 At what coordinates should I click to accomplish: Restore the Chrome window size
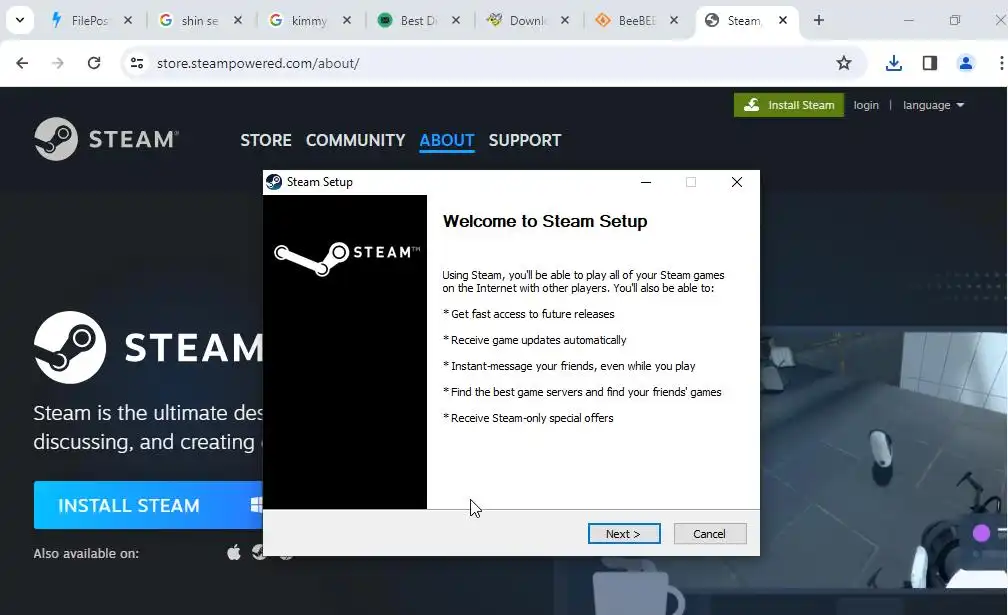pyautogui.click(x=955, y=21)
